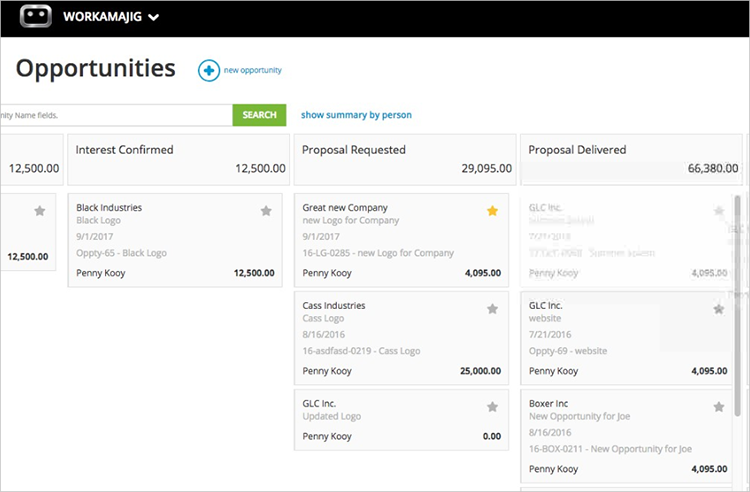The width and height of the screenshot is (750, 492).
Task: Click the blue plus new opportunity icon
Action: 209,71
